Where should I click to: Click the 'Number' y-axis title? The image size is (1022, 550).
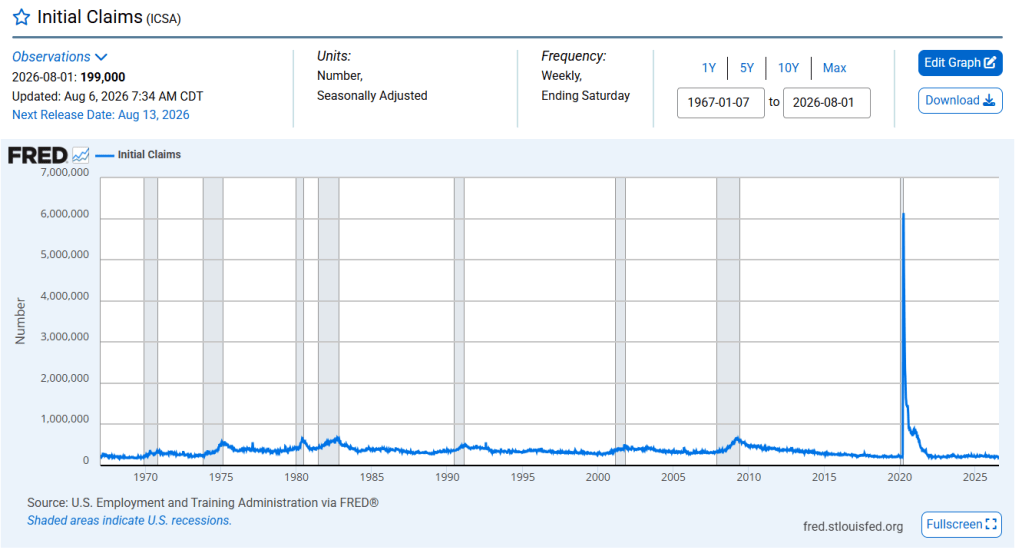coord(20,321)
